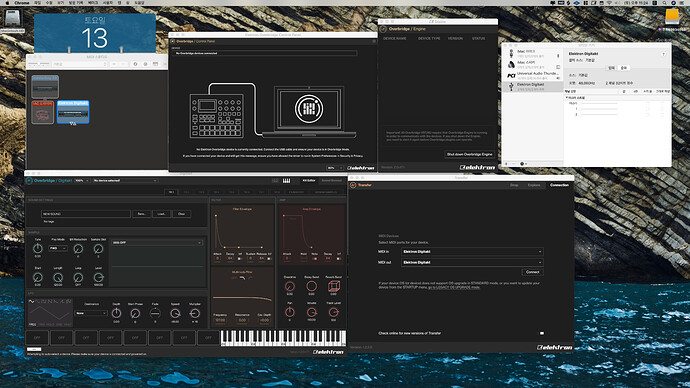This screenshot has width=690, height=388.
Task: Click the LFO Depth knob
Action: [x=116, y=313]
